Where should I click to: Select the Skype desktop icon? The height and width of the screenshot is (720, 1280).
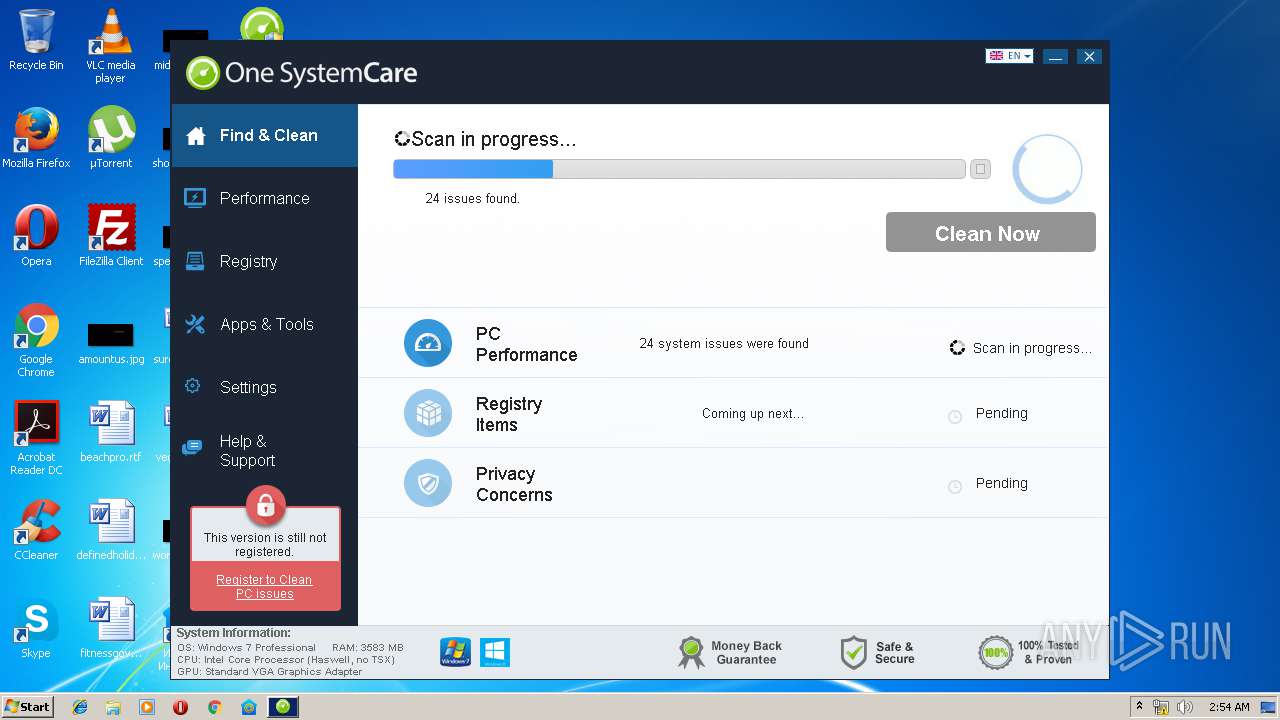click(36, 628)
